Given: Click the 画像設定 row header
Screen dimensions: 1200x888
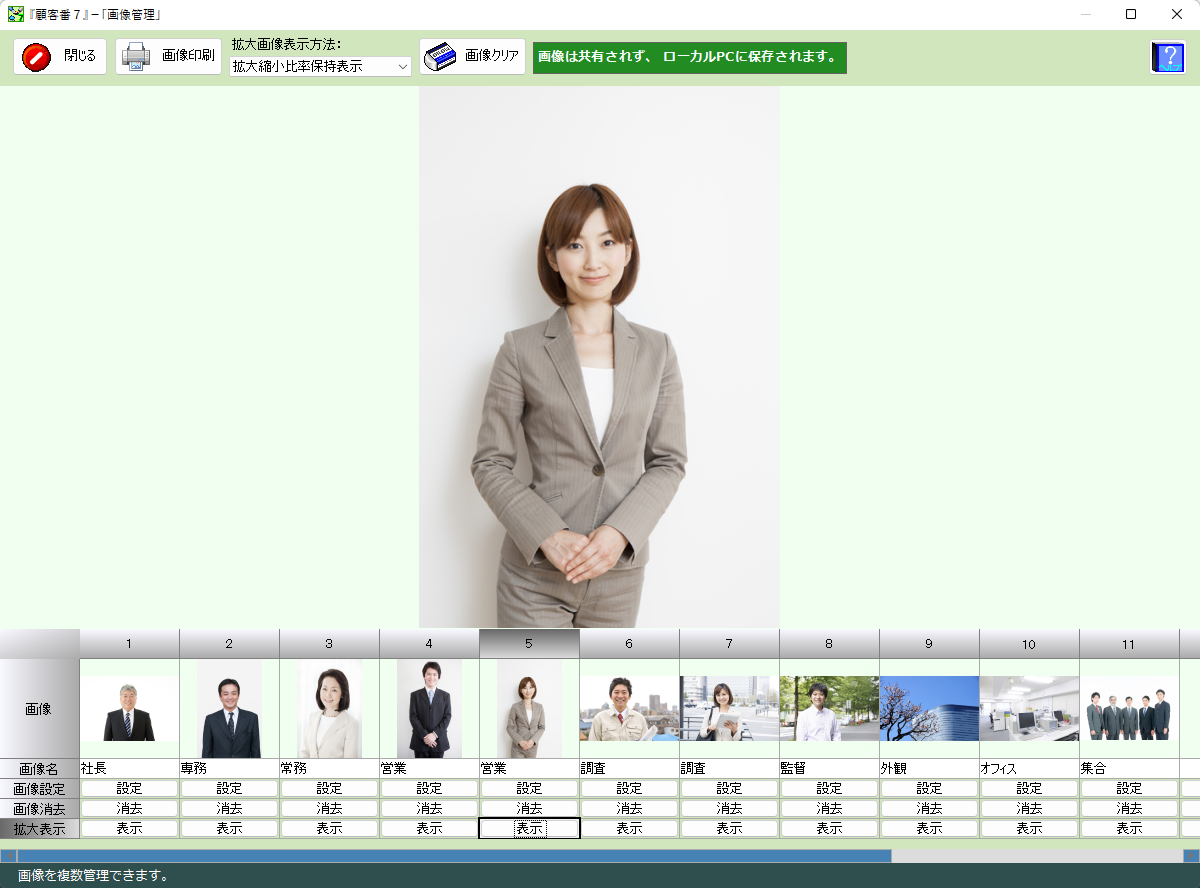Looking at the screenshot, I should point(40,788).
